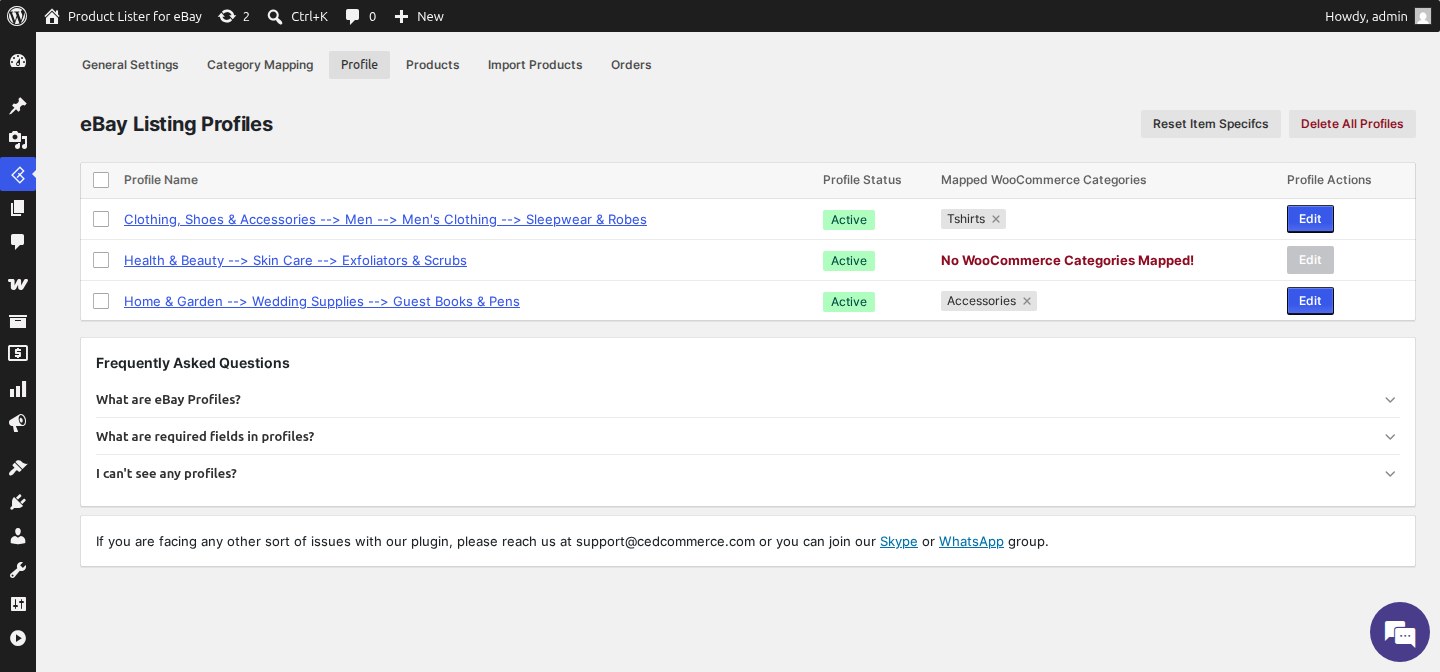Click Active status of Exfoliators & Scrubs
1440x672 pixels.
pyautogui.click(x=849, y=261)
